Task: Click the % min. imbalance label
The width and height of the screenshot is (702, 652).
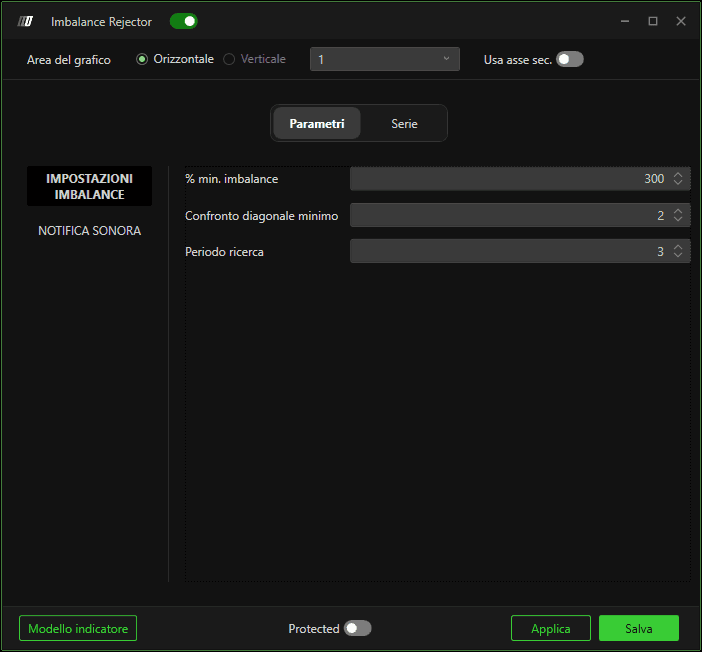Action: tap(231, 179)
